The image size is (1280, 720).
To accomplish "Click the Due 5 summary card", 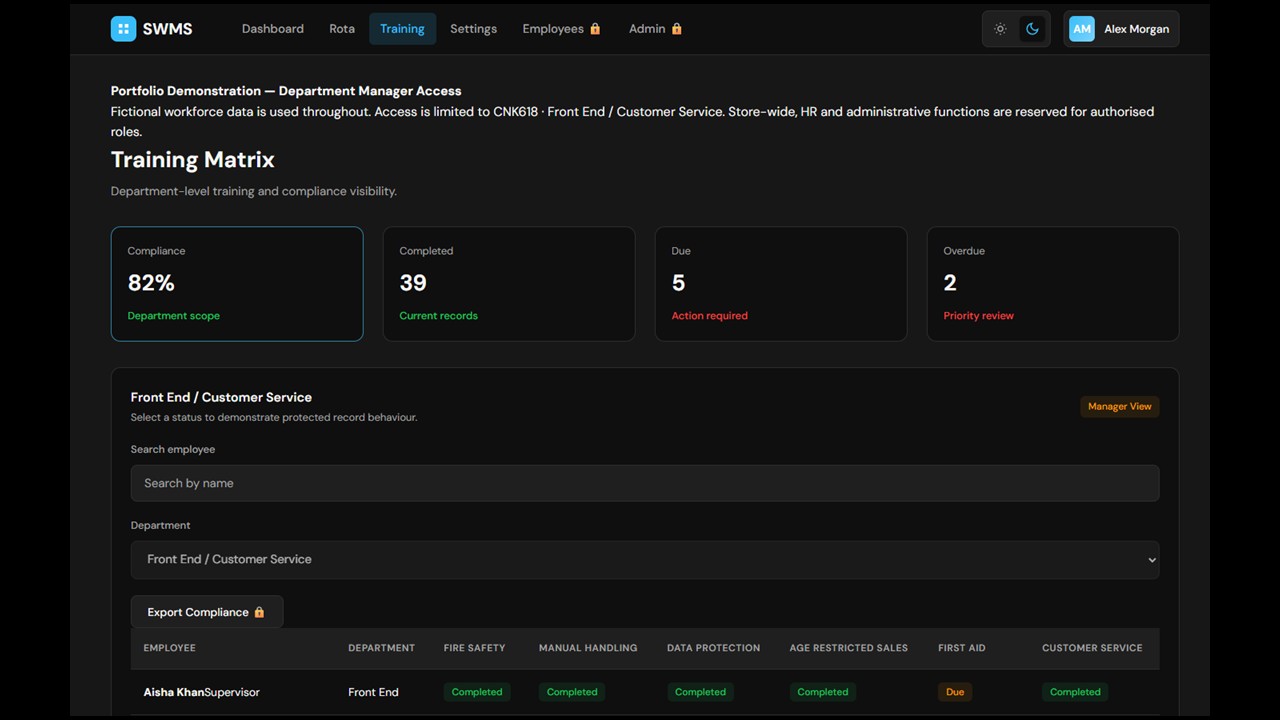I will tap(781, 284).
